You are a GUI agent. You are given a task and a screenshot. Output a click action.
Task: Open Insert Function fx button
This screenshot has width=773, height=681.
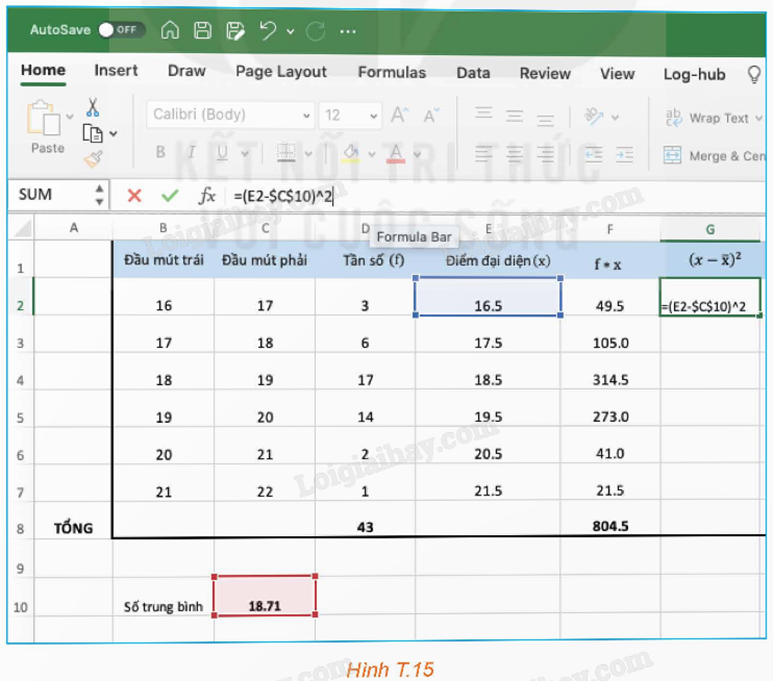click(207, 196)
